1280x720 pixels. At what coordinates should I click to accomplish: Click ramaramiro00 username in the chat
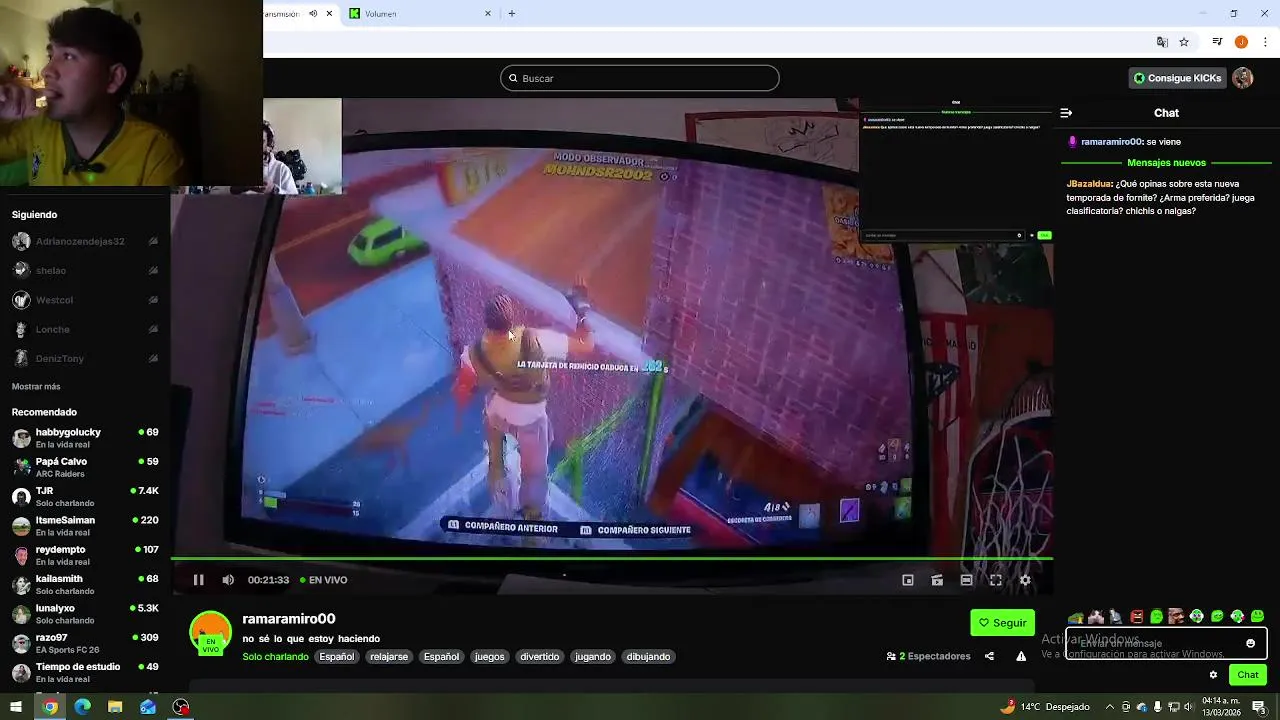(x=1111, y=142)
